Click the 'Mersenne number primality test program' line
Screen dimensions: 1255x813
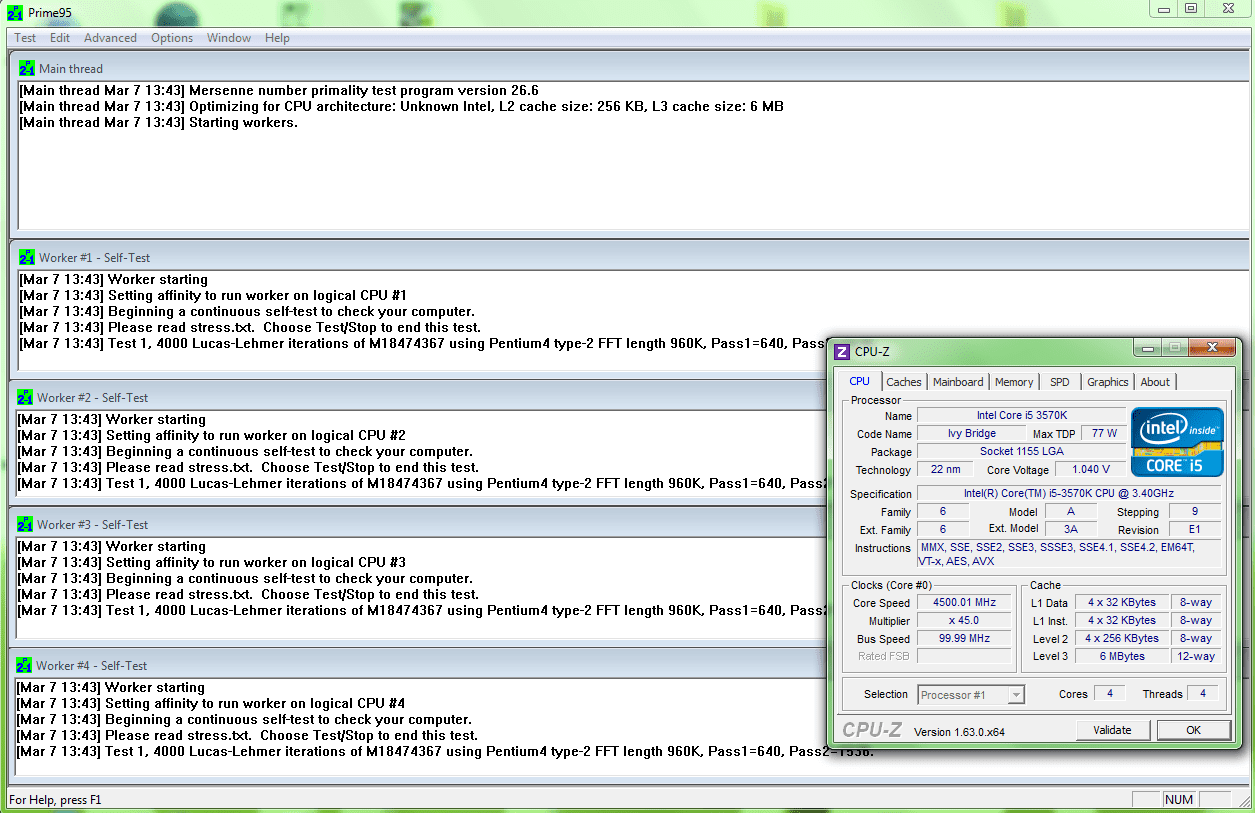pos(279,91)
